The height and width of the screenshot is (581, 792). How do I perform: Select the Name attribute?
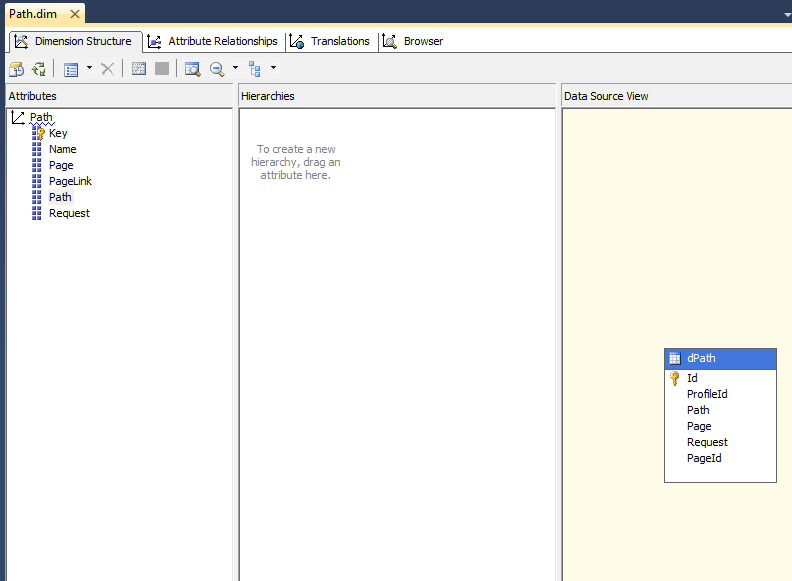pyautogui.click(x=63, y=150)
